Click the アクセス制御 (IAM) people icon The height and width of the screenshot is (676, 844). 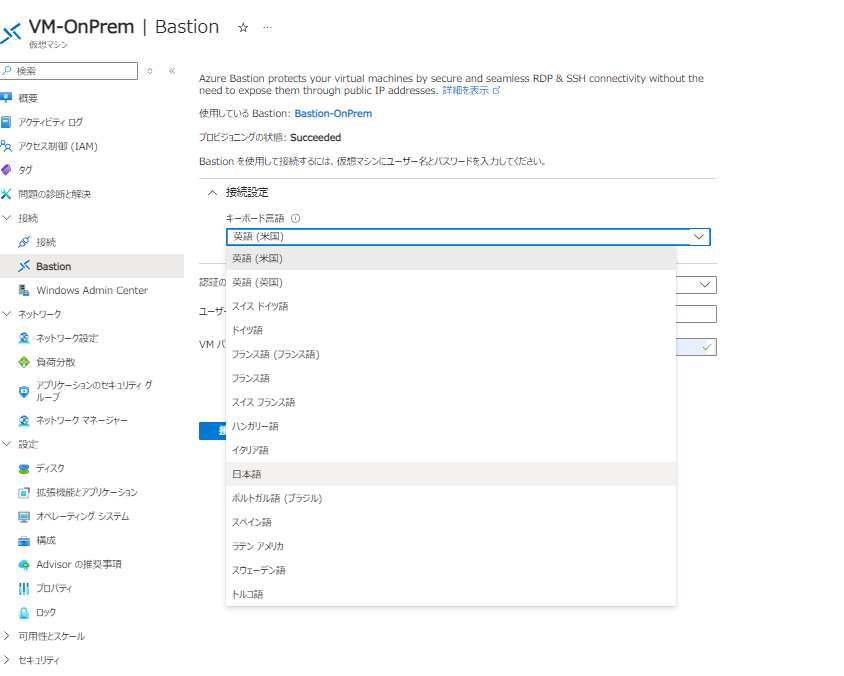[x=6, y=146]
